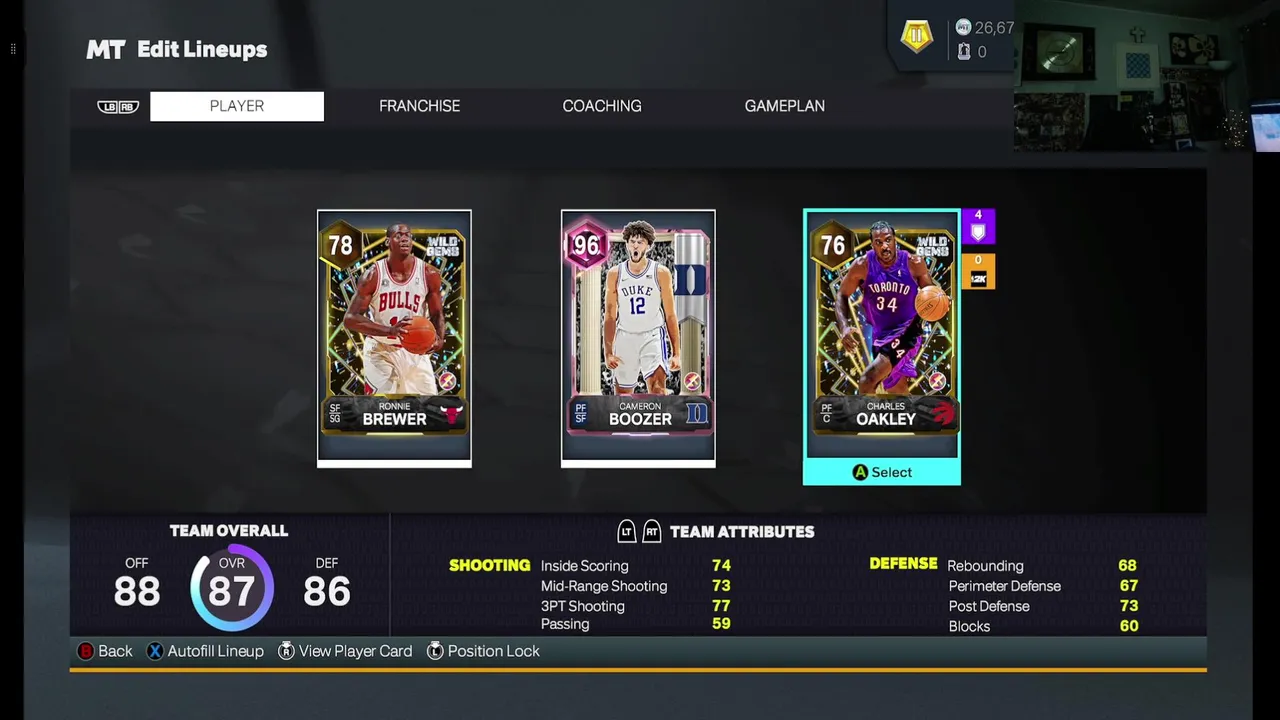The width and height of the screenshot is (1280, 720).
Task: Click the TEAM OVERALL heading
Action: point(229,531)
